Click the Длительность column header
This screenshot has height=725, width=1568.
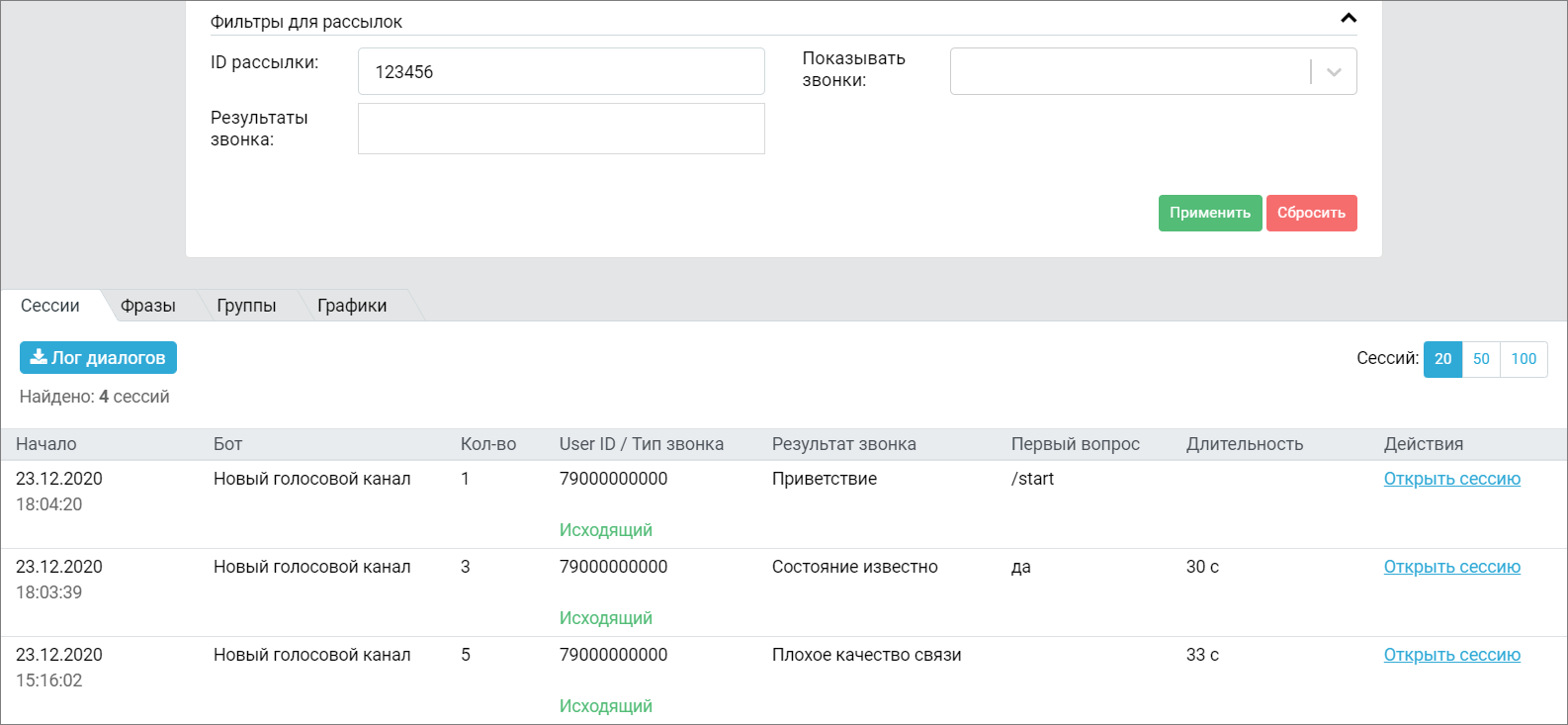click(x=1244, y=444)
